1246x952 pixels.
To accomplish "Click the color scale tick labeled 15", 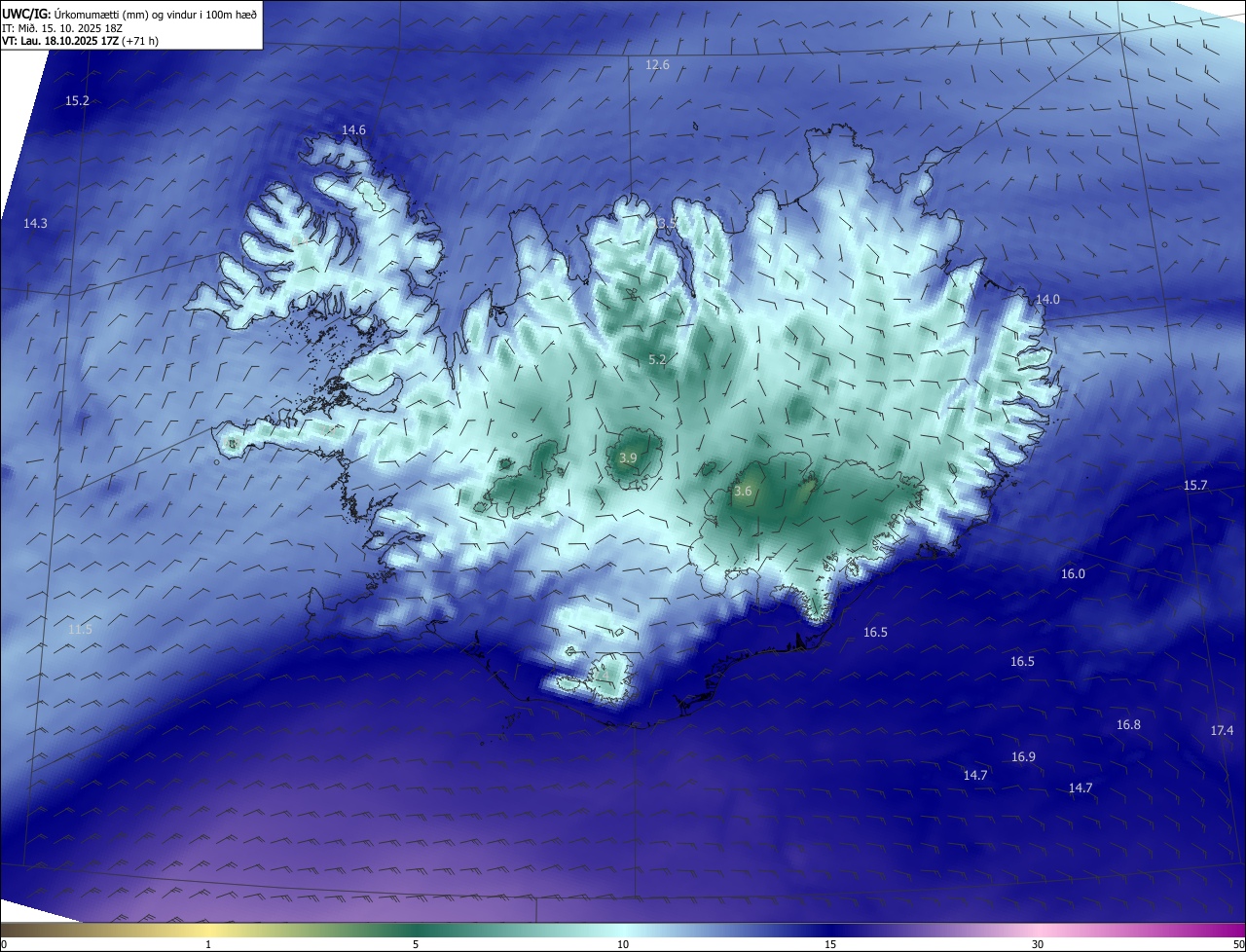I will [x=830, y=944].
